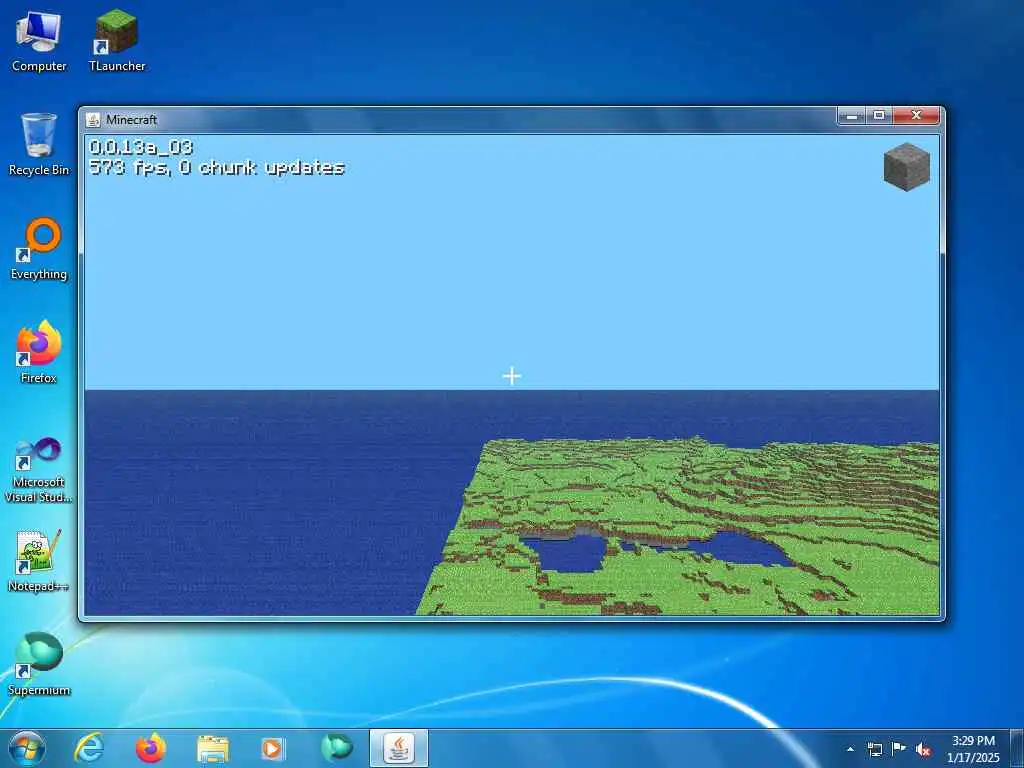Click the muted volume tray icon

click(x=923, y=749)
